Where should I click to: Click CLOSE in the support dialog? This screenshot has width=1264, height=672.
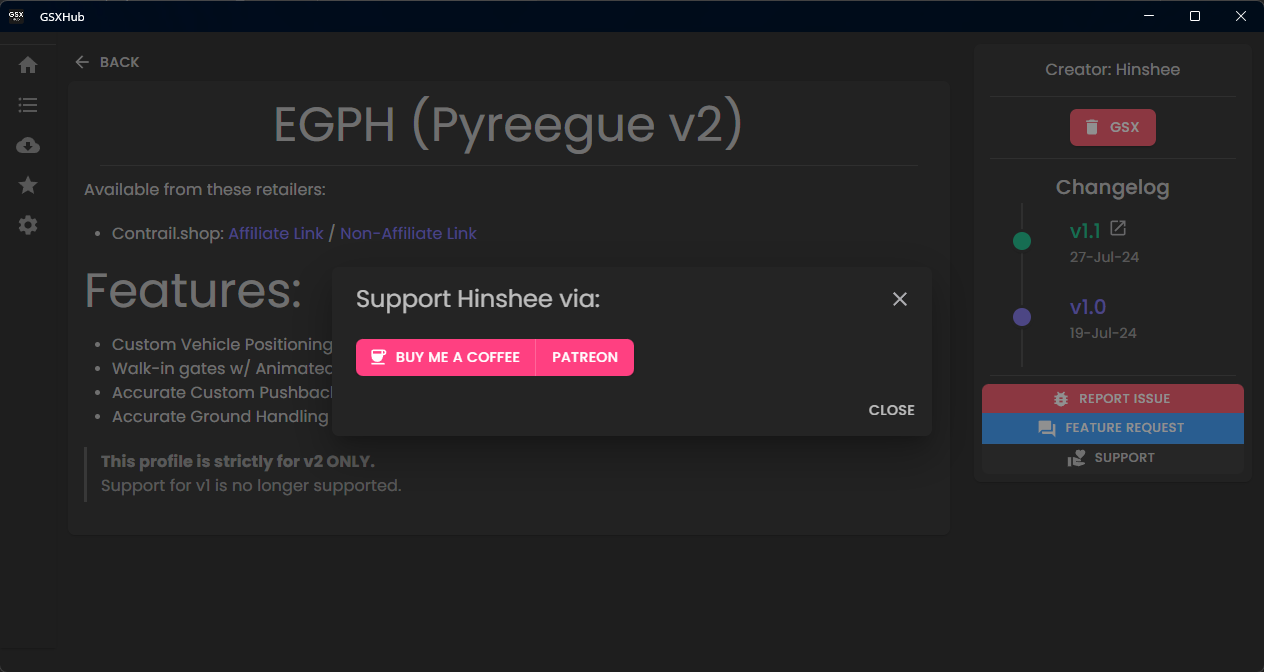(x=892, y=410)
